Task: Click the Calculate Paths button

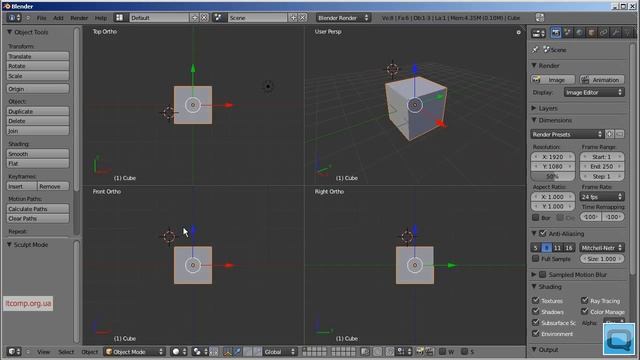Action: tap(38, 209)
